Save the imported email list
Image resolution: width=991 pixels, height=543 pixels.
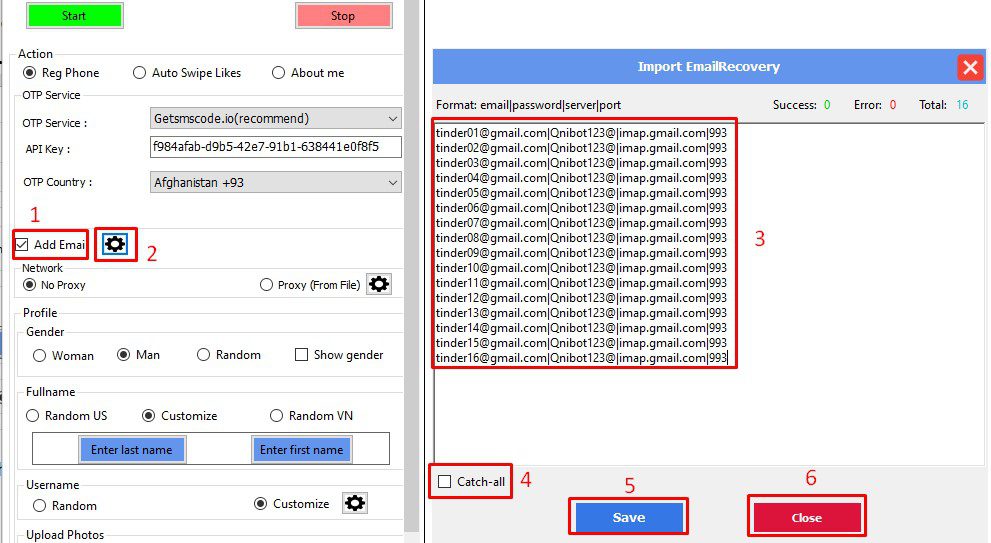[x=628, y=517]
